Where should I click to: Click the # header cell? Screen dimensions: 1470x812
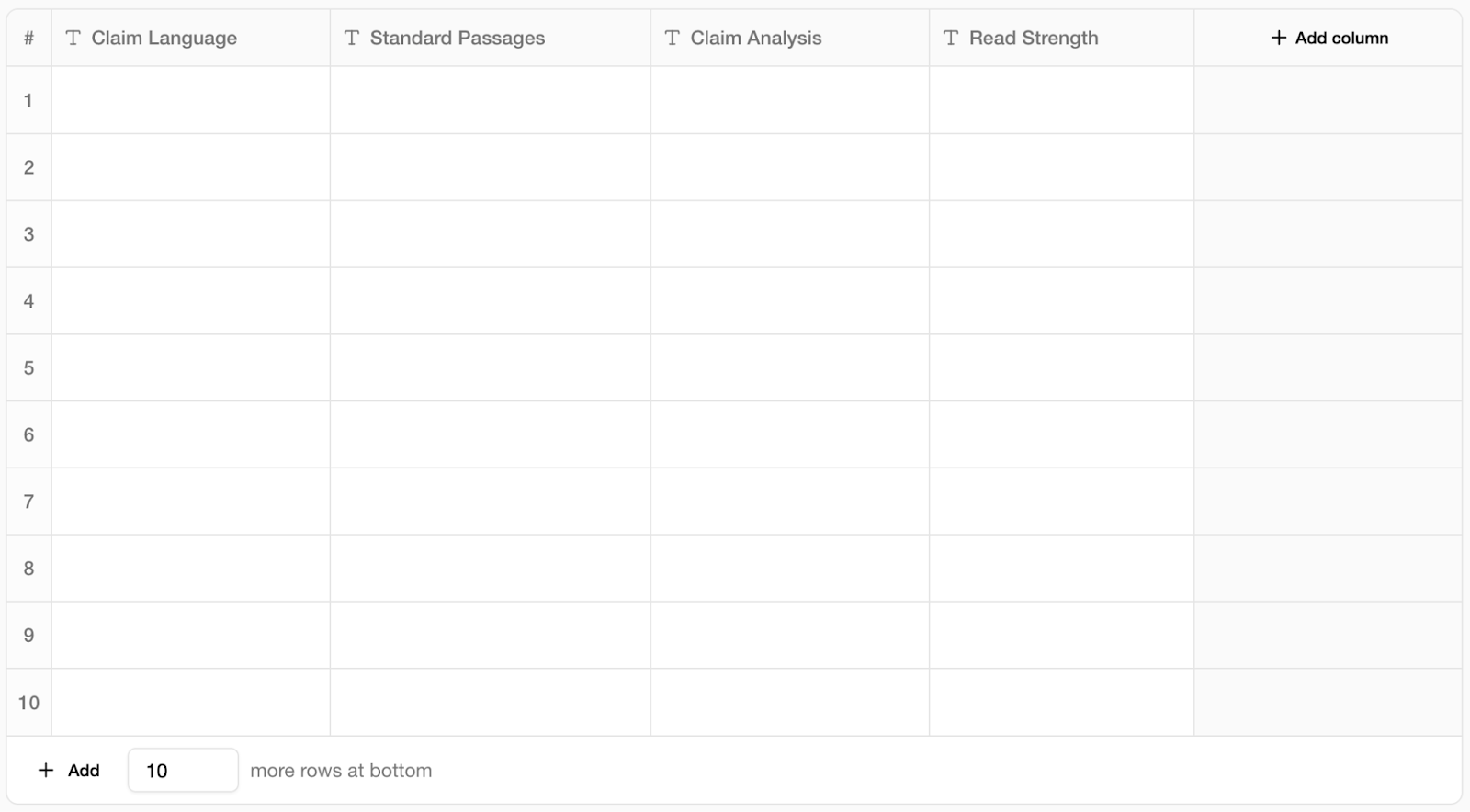(29, 38)
